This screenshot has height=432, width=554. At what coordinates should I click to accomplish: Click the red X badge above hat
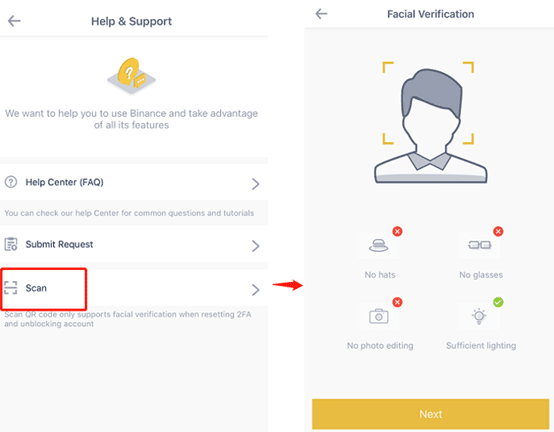(x=397, y=231)
